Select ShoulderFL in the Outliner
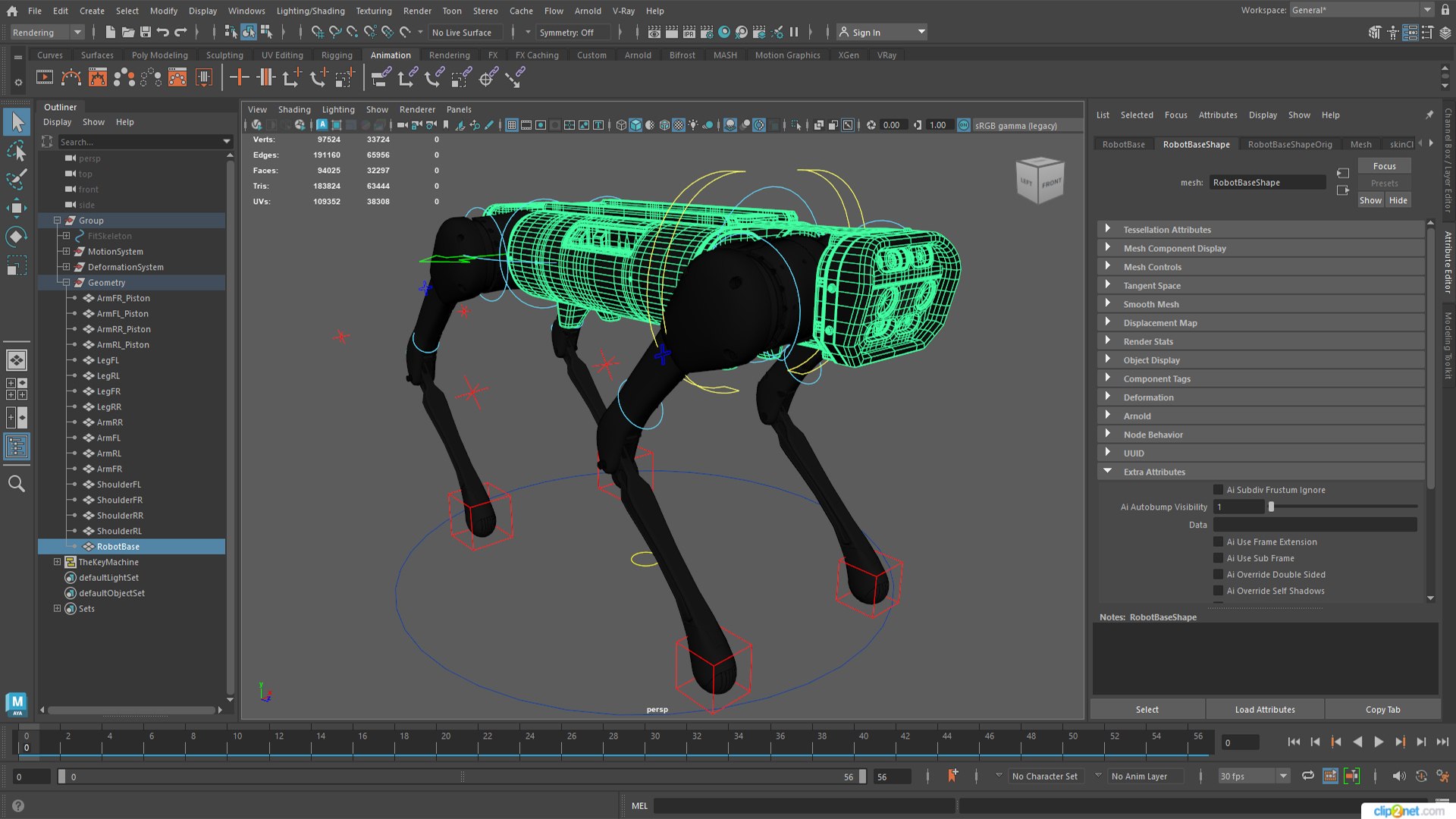Viewport: 1456px width, 819px height. point(118,484)
